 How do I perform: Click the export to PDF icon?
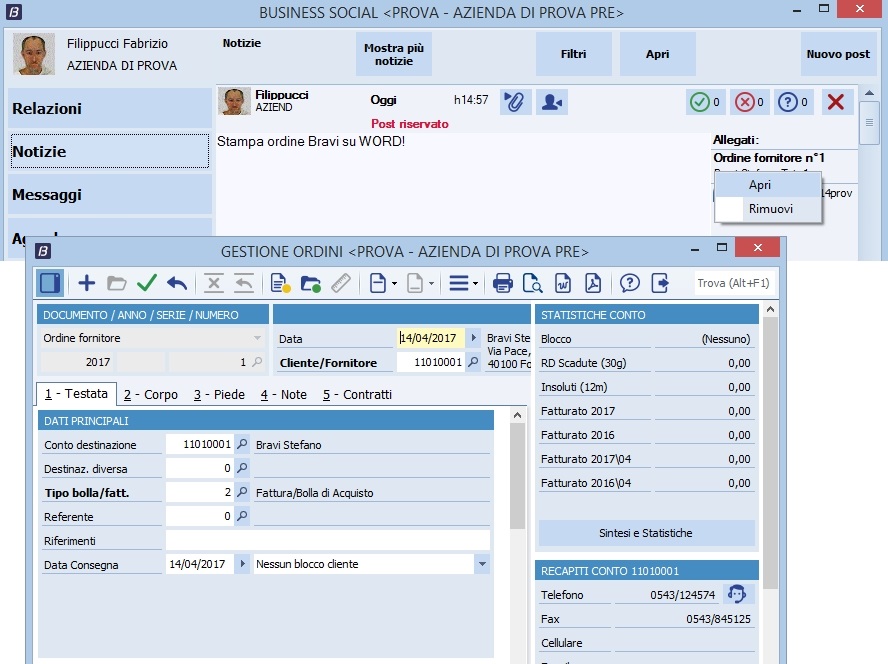click(592, 283)
